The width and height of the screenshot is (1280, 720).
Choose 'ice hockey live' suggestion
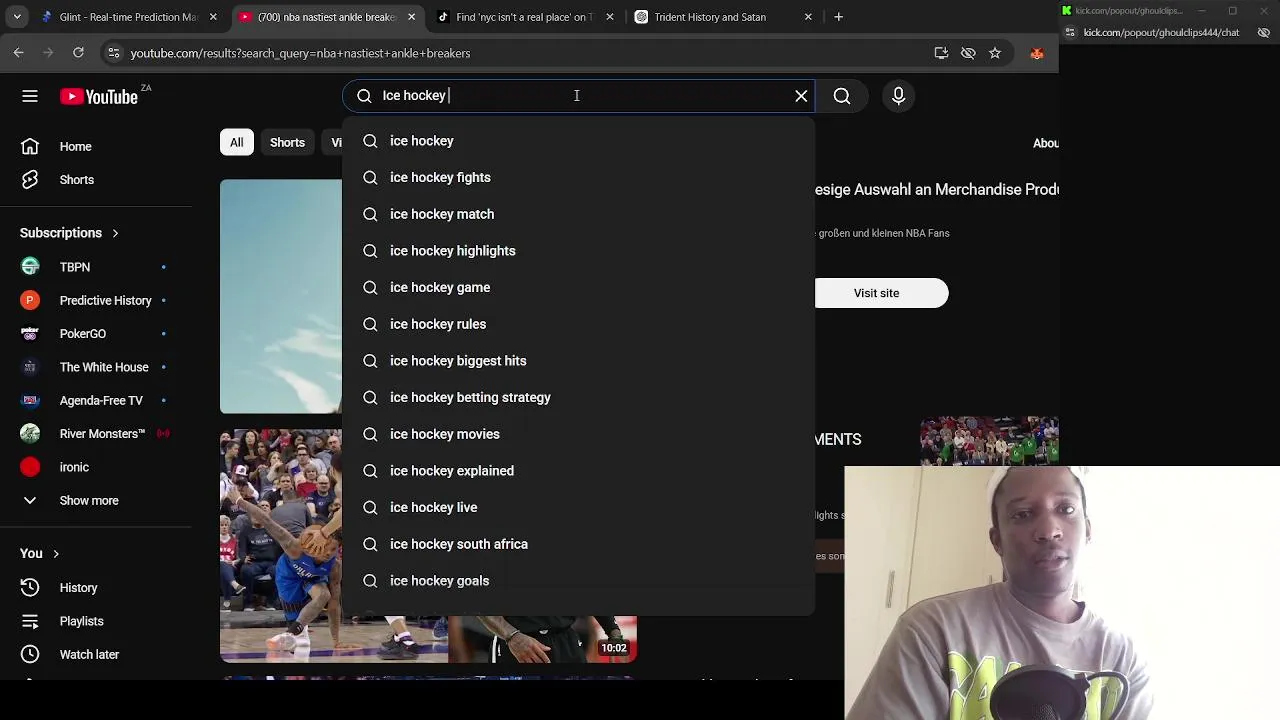(578, 507)
